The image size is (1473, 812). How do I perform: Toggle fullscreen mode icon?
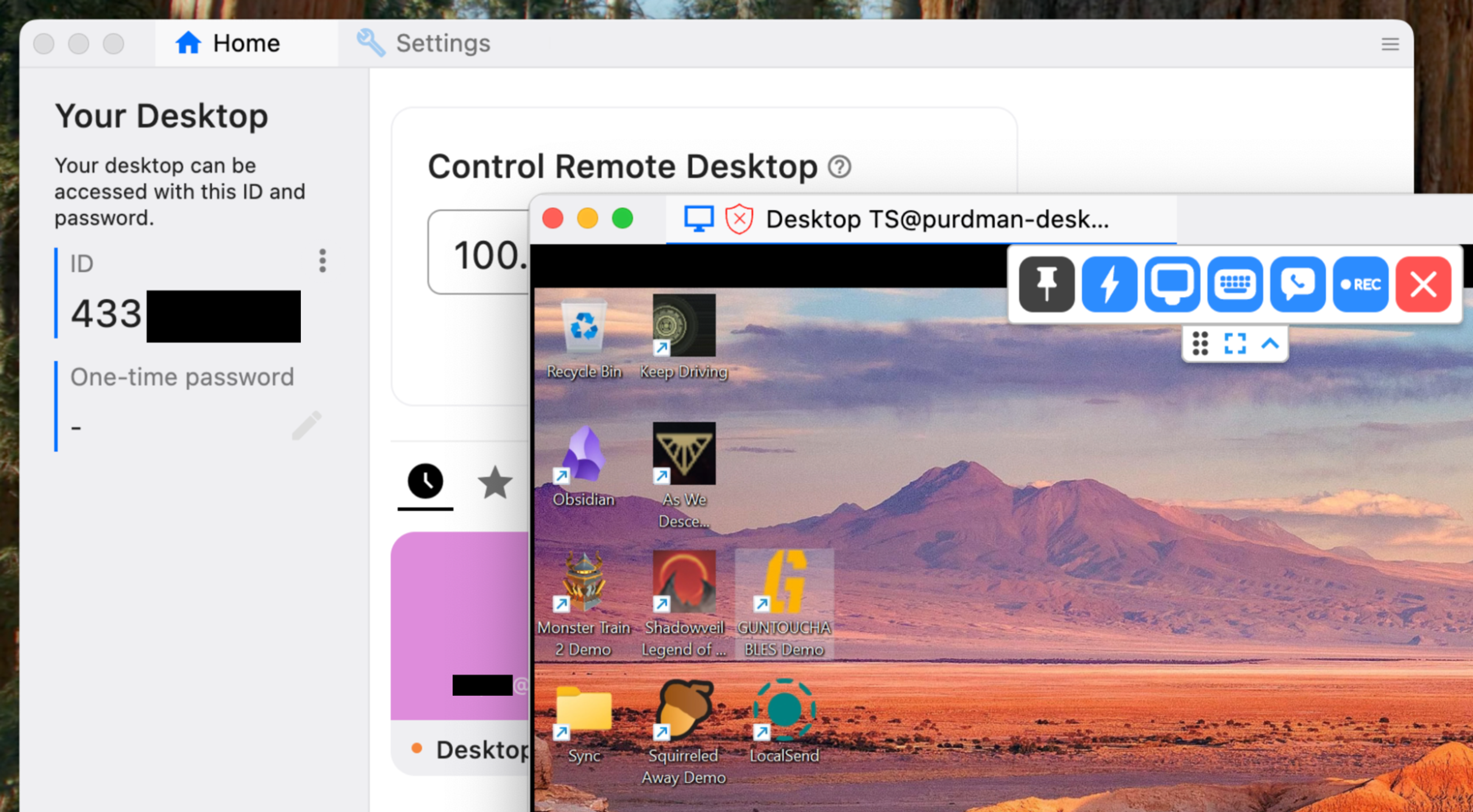[x=1234, y=344]
